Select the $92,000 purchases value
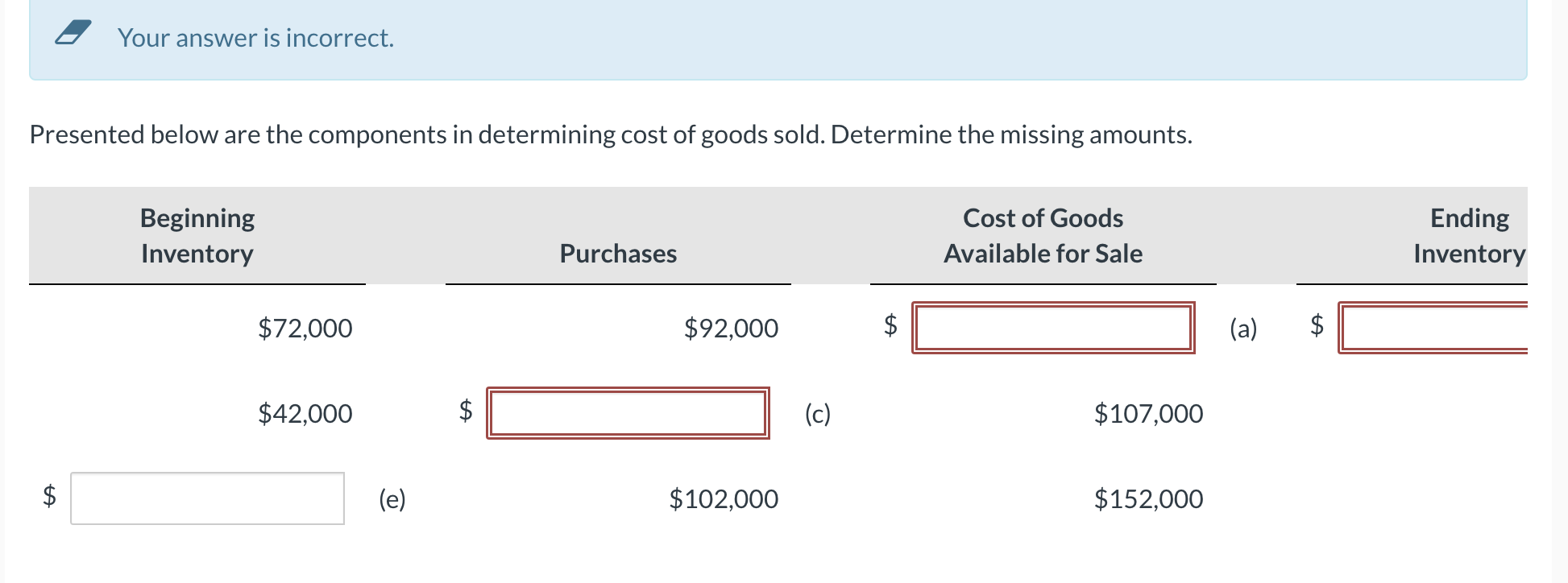Screen dimensions: 1568x583 coord(731,329)
